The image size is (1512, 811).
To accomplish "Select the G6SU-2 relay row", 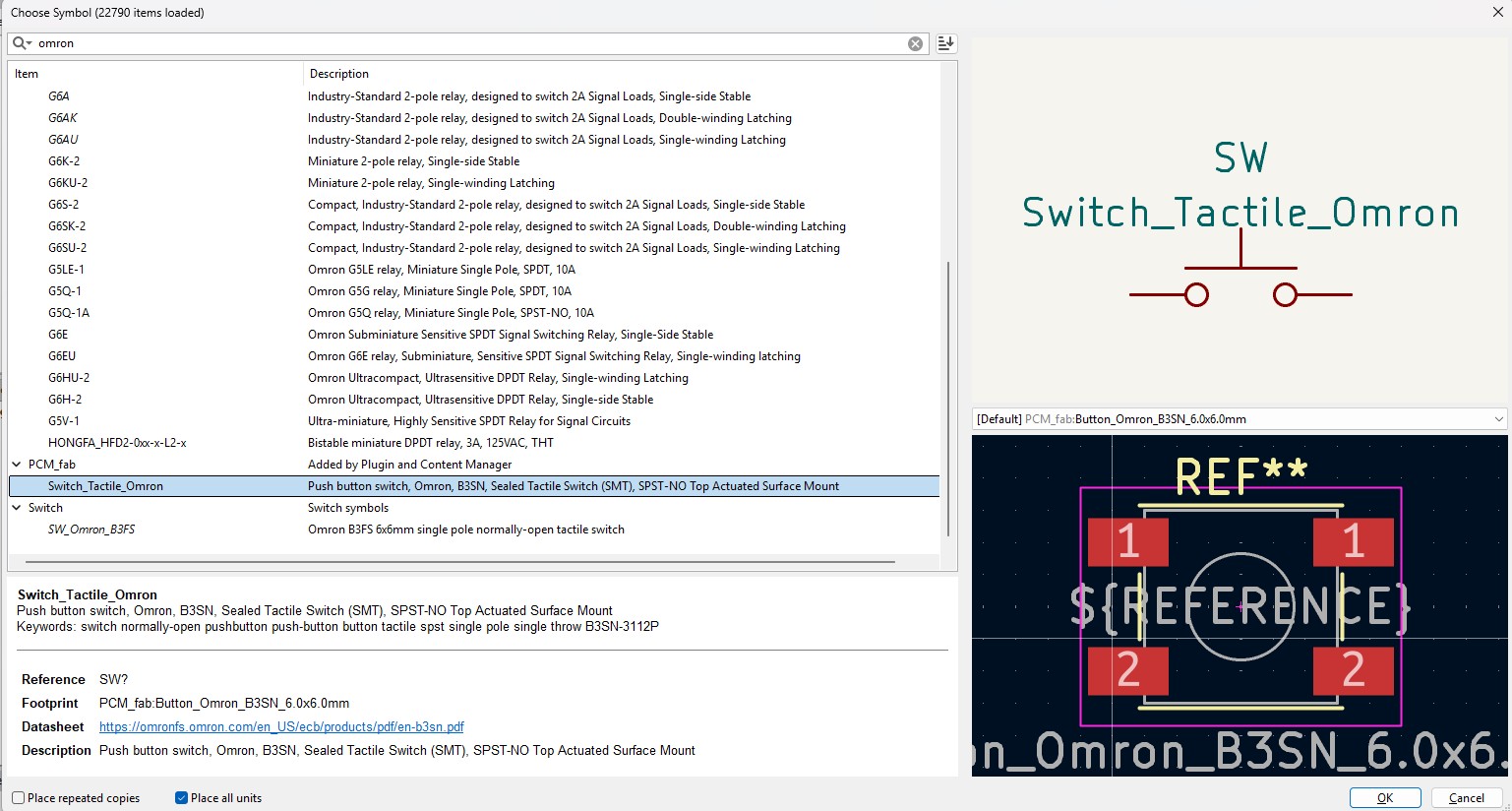I will (x=474, y=248).
